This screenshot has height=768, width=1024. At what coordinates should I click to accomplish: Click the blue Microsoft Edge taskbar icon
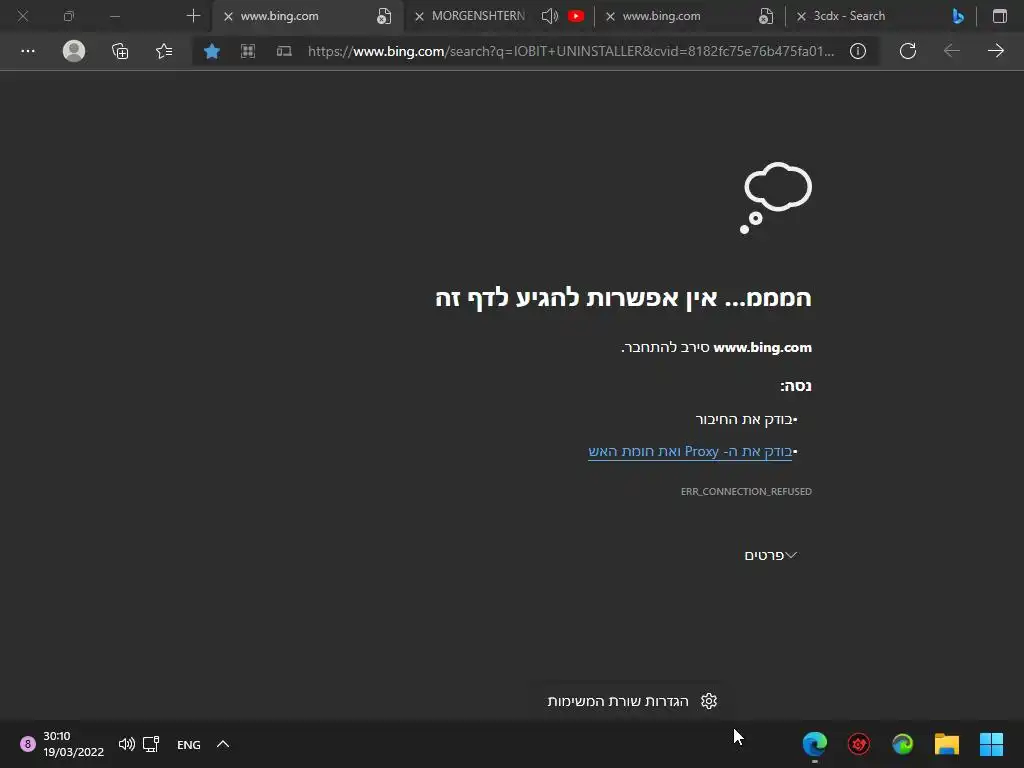coord(814,744)
